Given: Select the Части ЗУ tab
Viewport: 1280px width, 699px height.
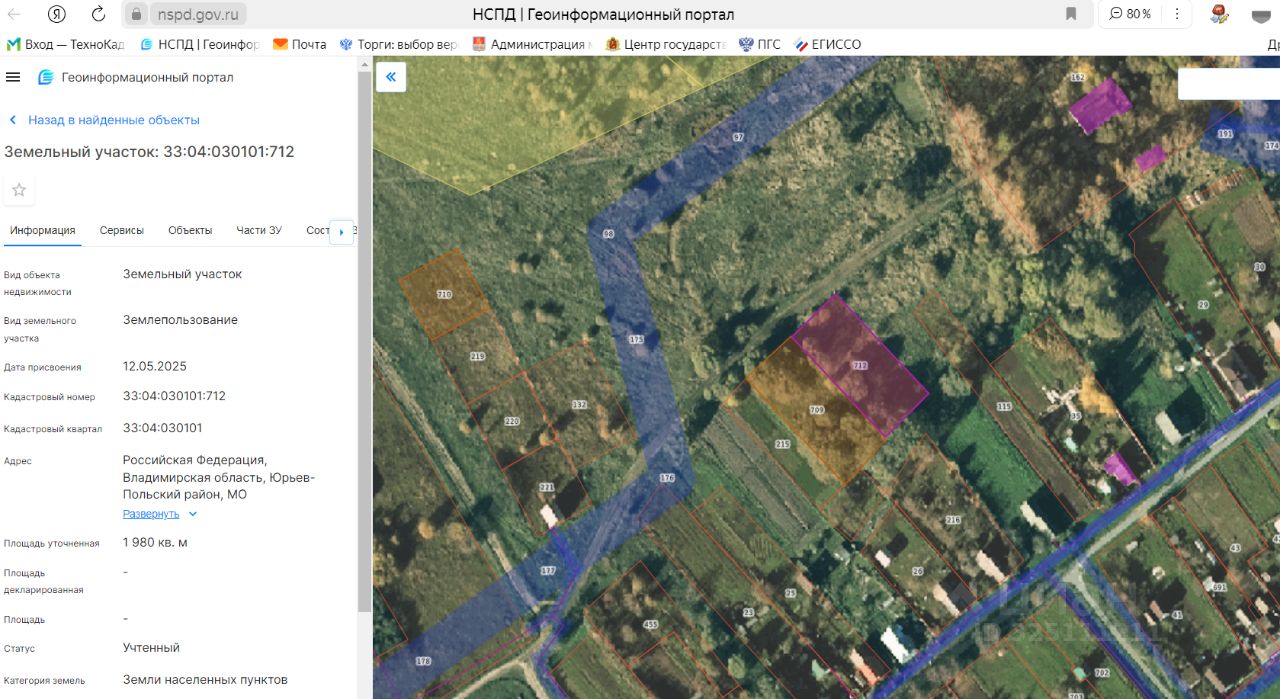Looking at the screenshot, I should coord(259,230).
